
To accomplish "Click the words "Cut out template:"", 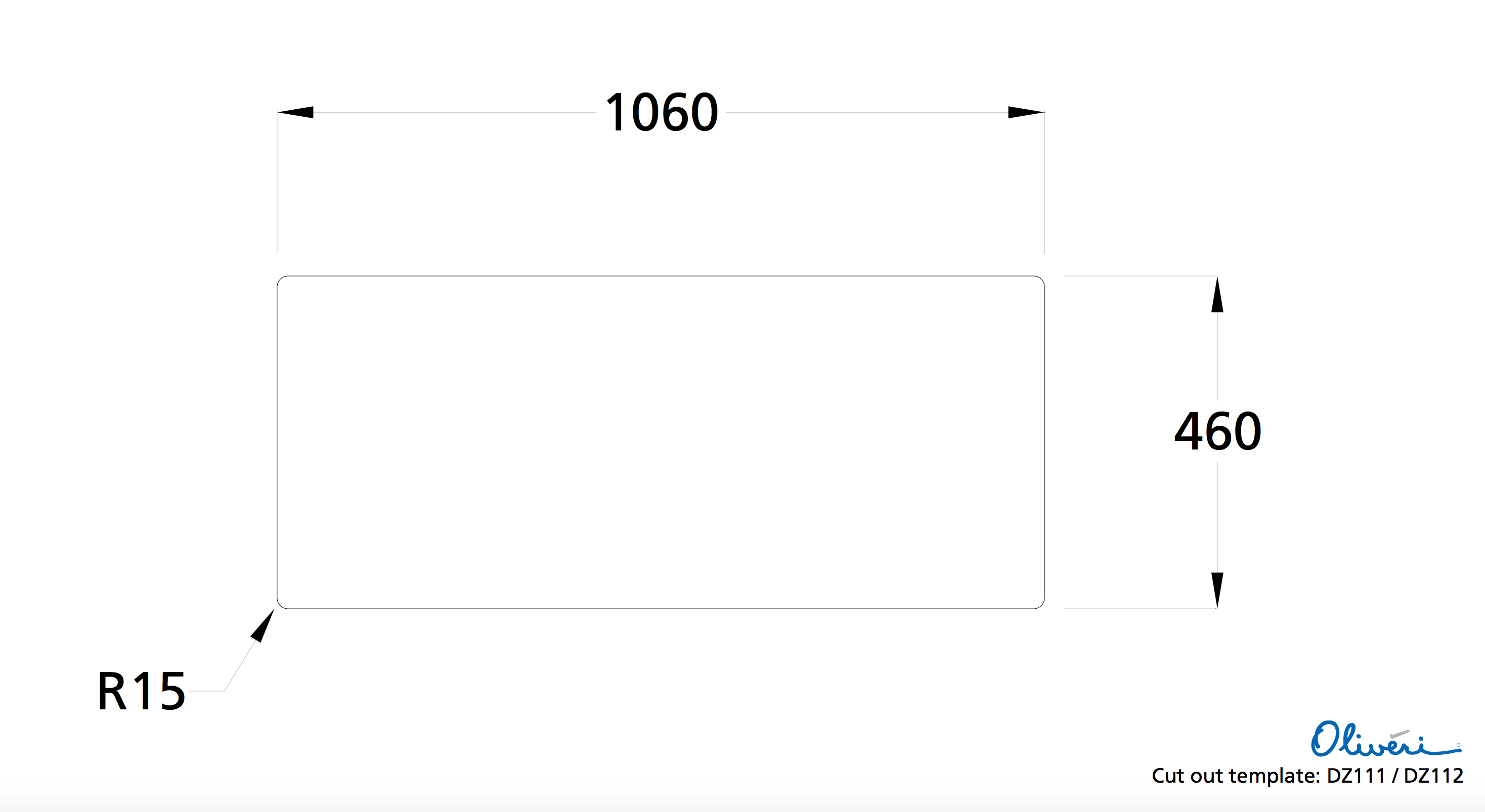I will click(x=1235, y=776).
